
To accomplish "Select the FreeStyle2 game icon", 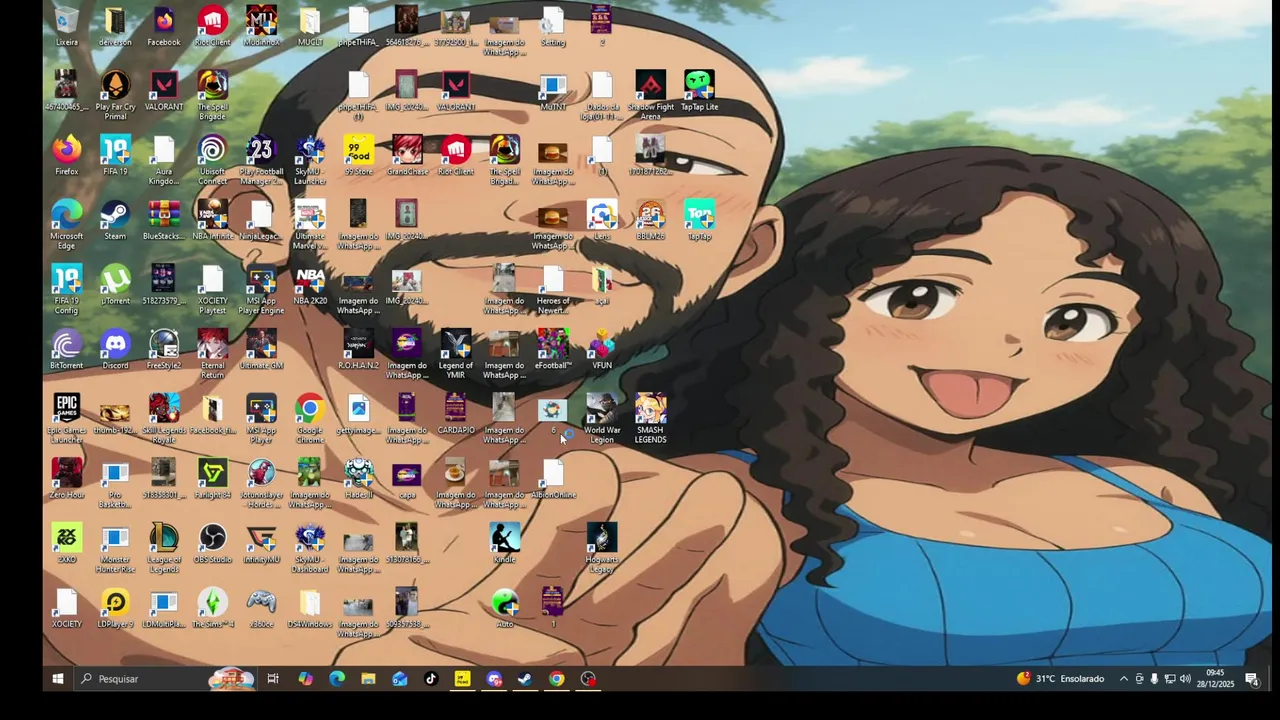I will [164, 350].
